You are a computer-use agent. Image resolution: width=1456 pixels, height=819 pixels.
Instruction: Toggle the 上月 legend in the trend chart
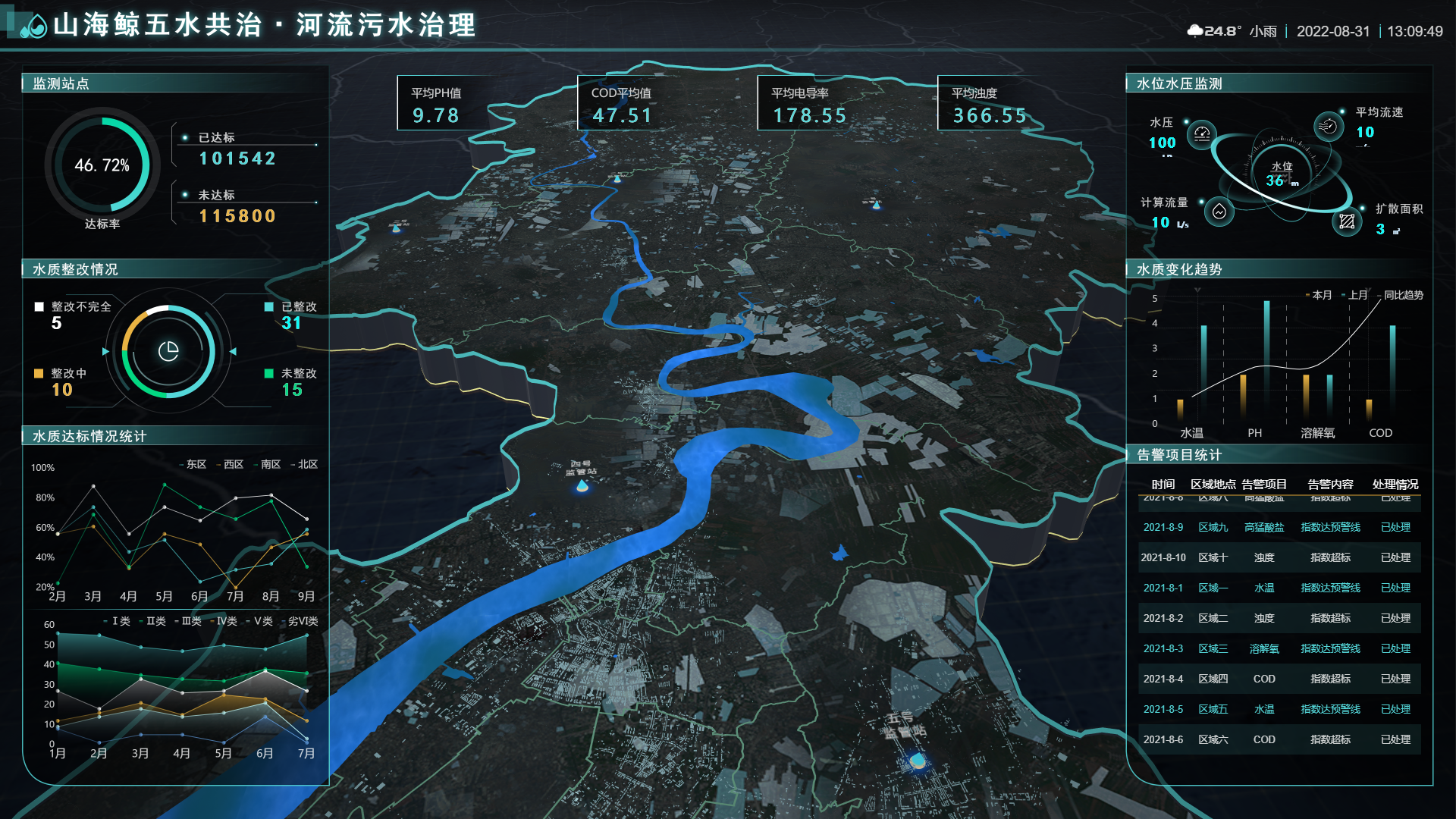tap(1354, 295)
